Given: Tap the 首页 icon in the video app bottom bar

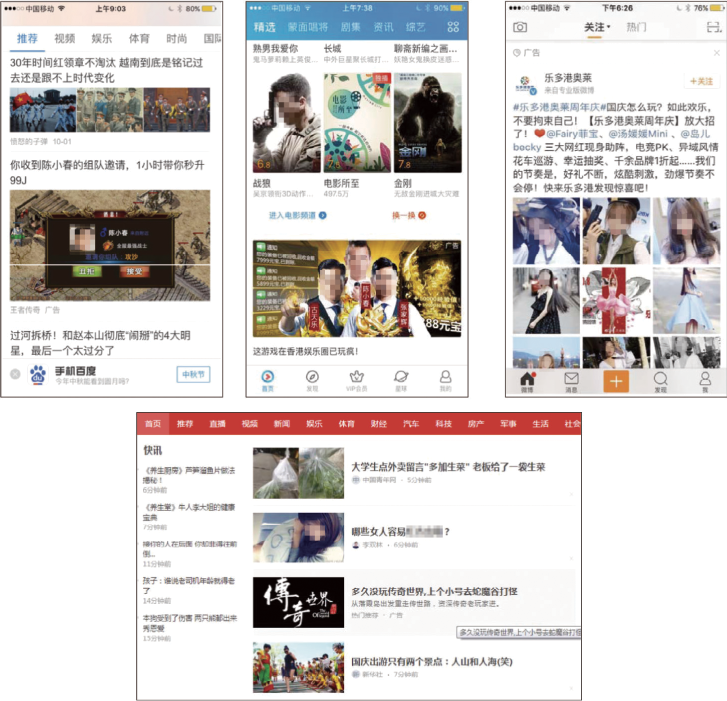Looking at the screenshot, I should 268,381.
